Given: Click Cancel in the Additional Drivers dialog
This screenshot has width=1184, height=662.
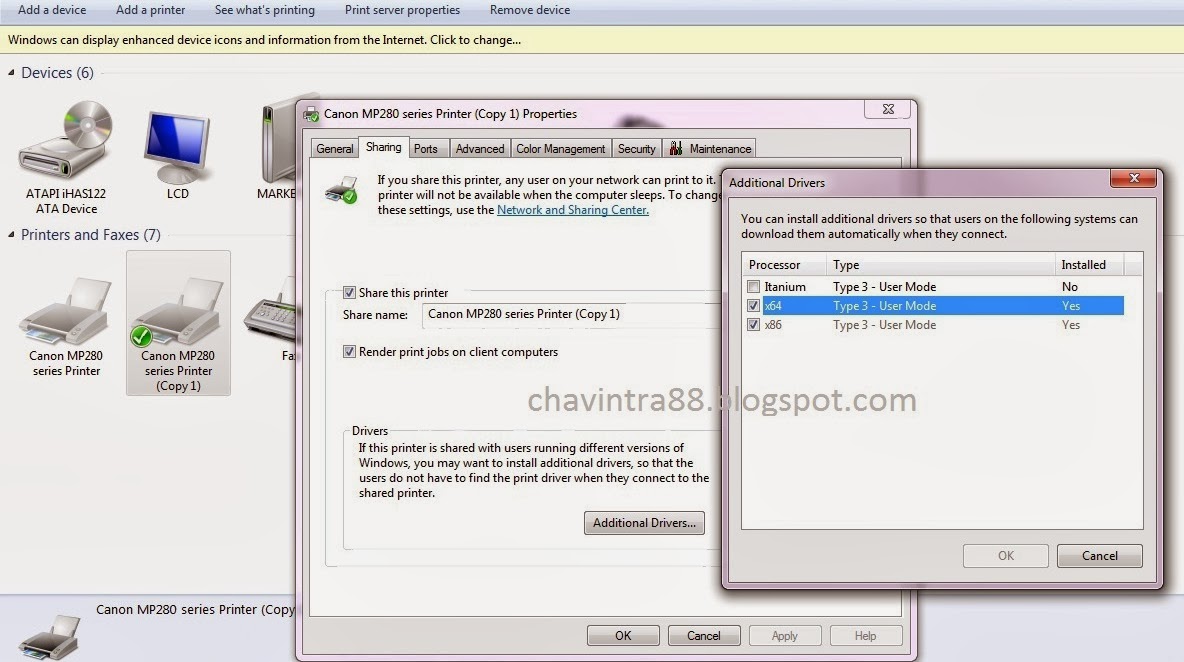Looking at the screenshot, I should 1099,556.
